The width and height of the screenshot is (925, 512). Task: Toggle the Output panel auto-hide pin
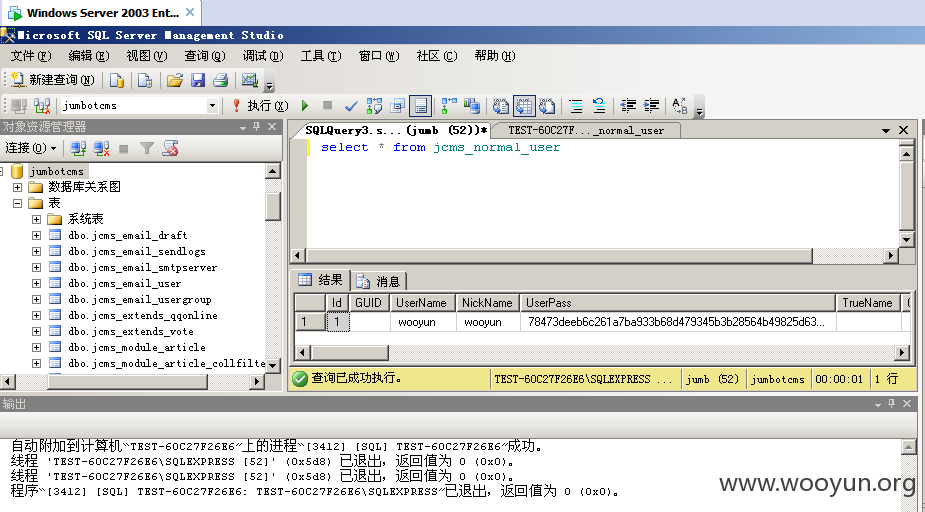[891, 403]
